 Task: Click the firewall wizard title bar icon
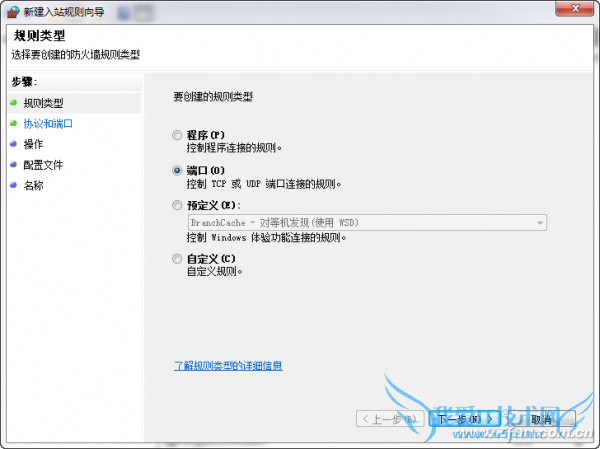13,12
